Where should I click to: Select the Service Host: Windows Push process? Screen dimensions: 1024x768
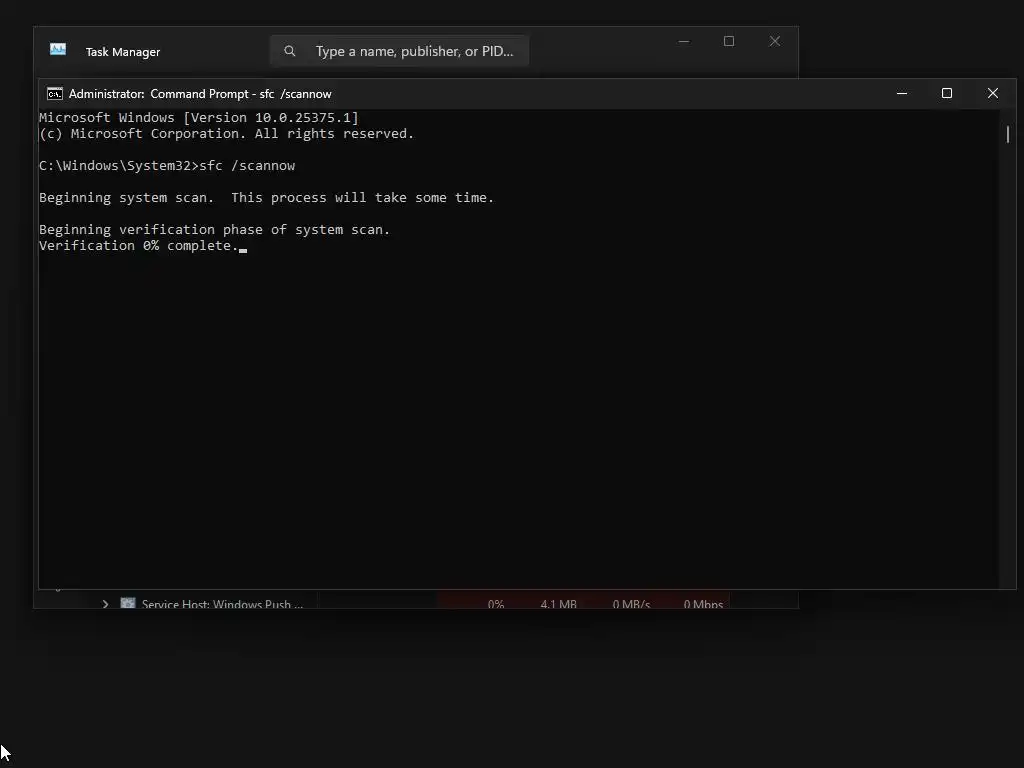(x=222, y=604)
